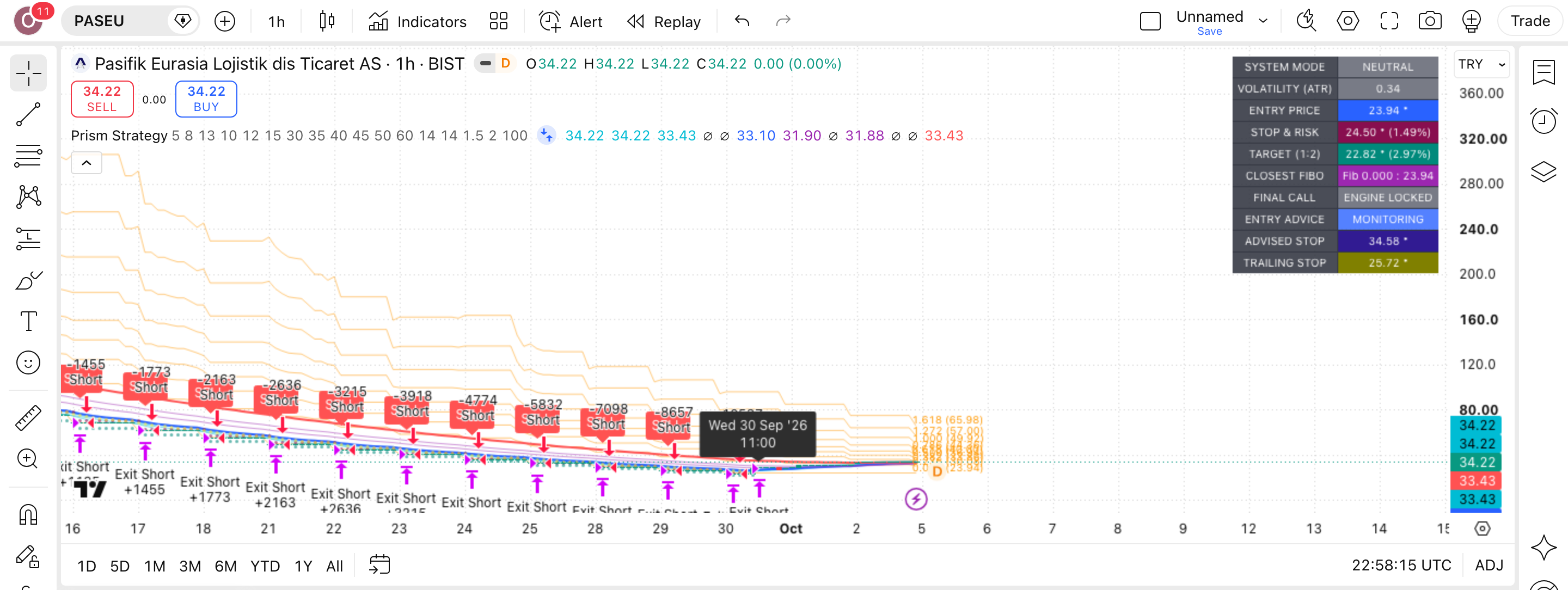Click the 34.22 BUY button

(206, 99)
